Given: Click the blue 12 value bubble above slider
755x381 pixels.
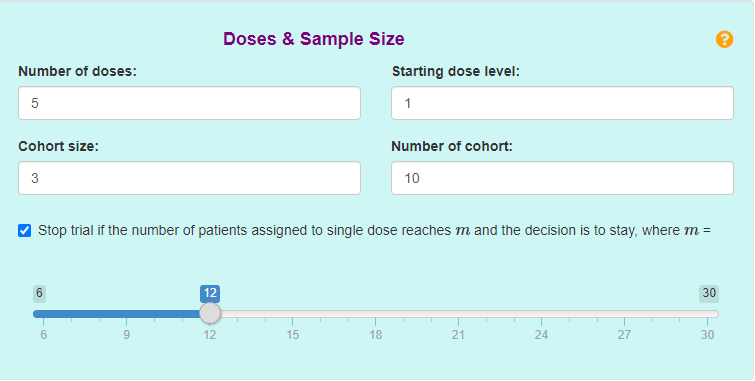Looking at the screenshot, I should tap(210, 293).
